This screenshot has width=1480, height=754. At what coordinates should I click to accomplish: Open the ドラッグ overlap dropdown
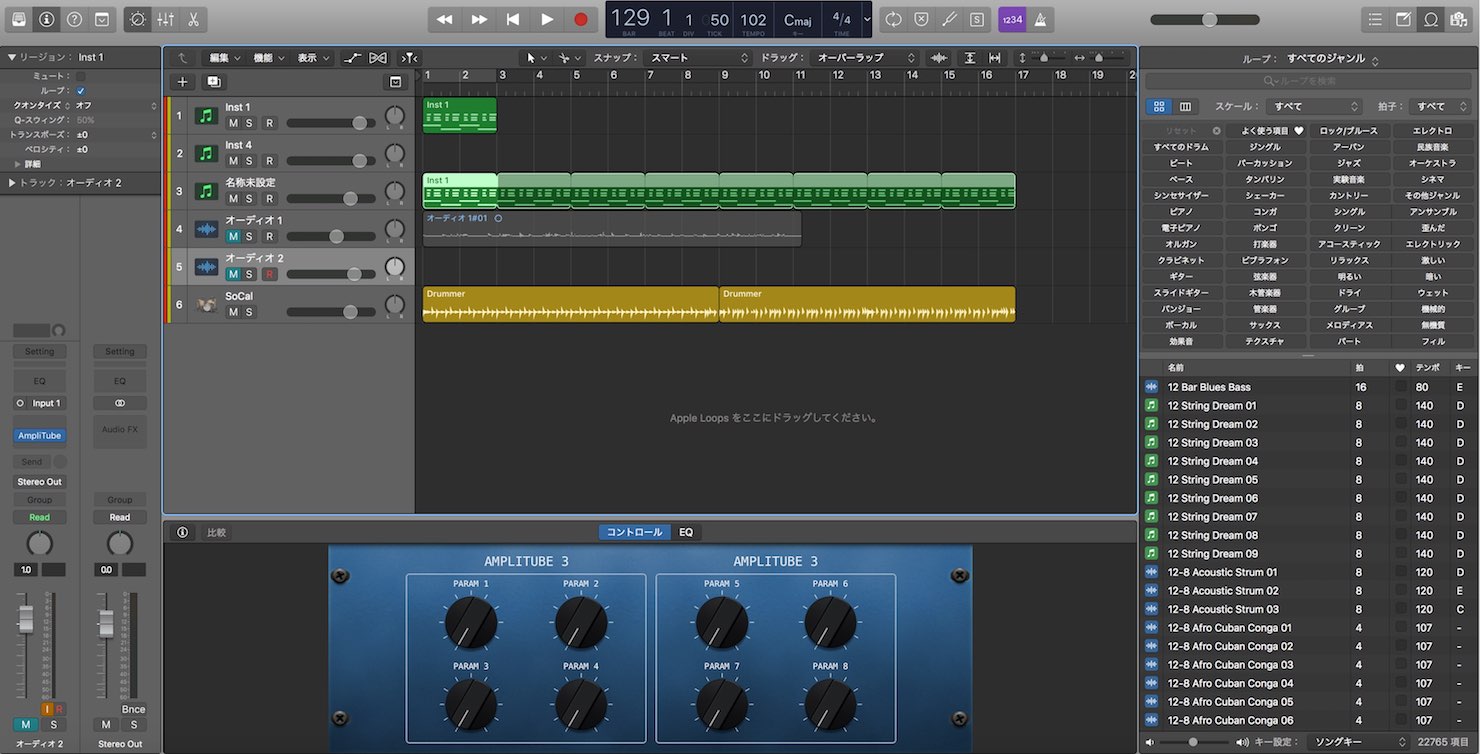pos(864,58)
